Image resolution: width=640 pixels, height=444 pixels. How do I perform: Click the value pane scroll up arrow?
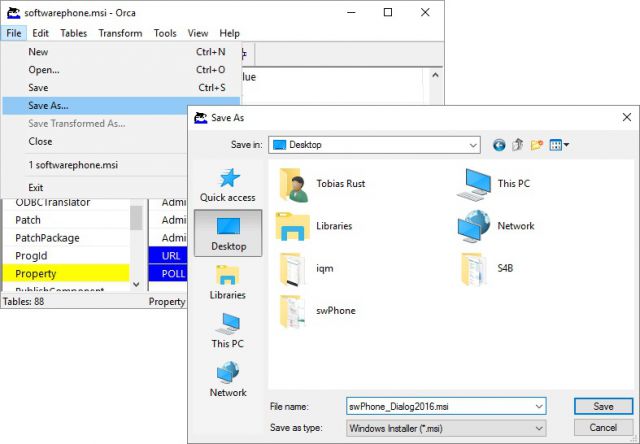(x=435, y=75)
